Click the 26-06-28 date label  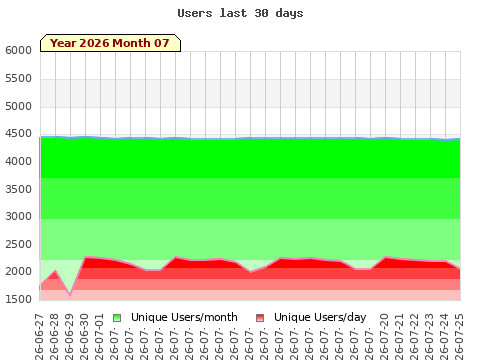point(54,337)
